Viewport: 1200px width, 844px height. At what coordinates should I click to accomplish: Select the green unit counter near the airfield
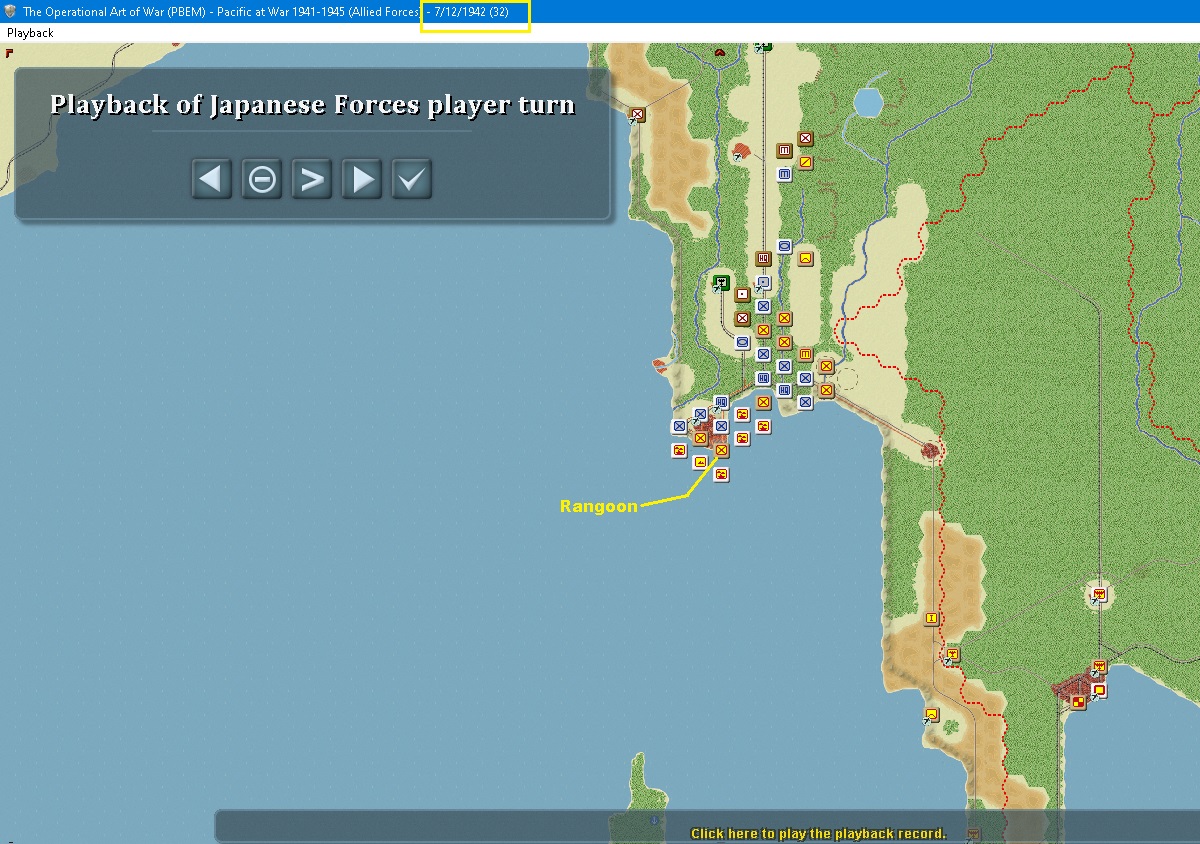[721, 283]
